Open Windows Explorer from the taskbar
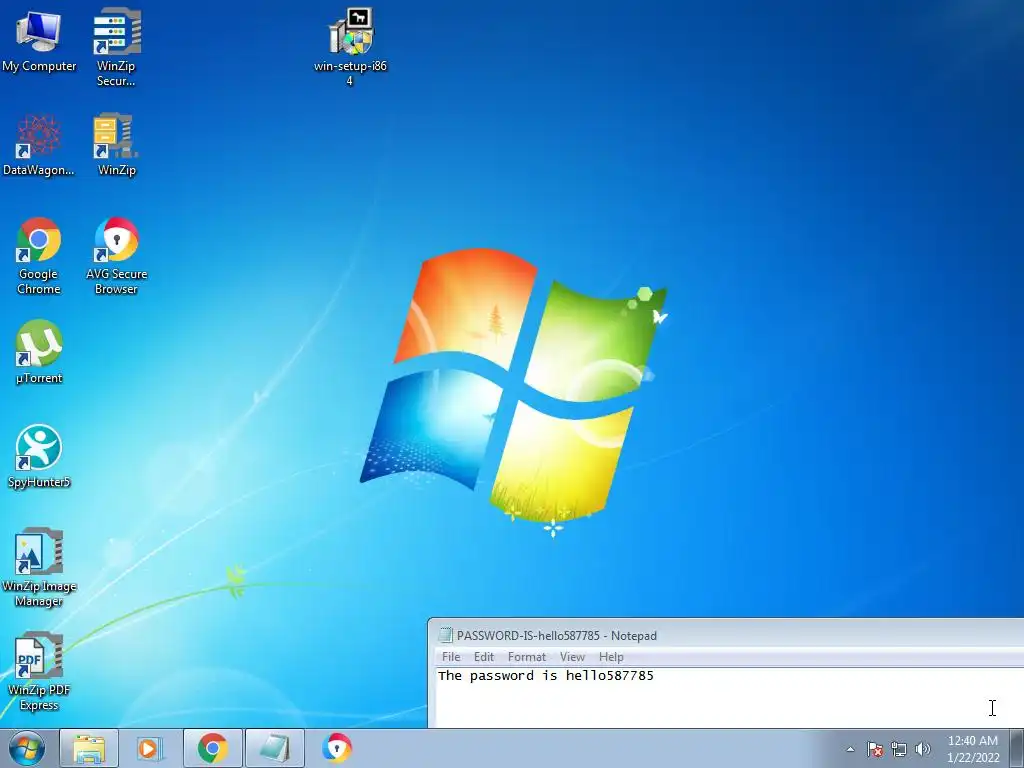Screen dimensions: 1024x768 pyautogui.click(x=89, y=748)
